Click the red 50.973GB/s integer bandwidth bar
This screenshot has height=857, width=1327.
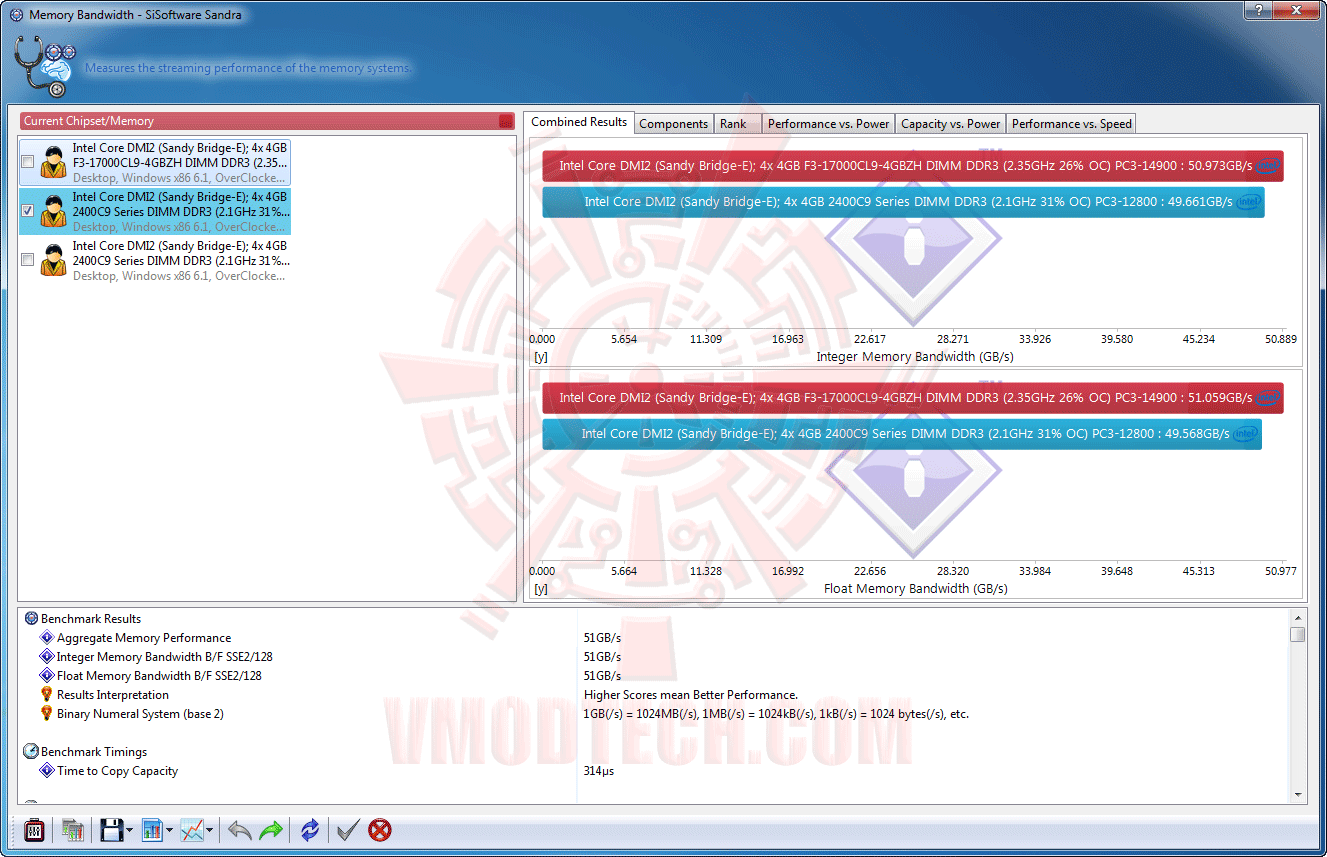tap(913, 166)
